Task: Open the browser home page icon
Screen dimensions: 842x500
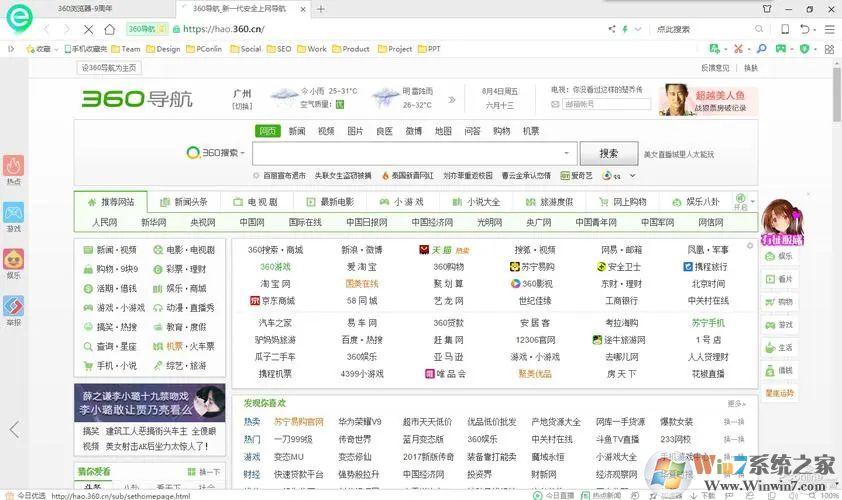Action: (x=110, y=29)
